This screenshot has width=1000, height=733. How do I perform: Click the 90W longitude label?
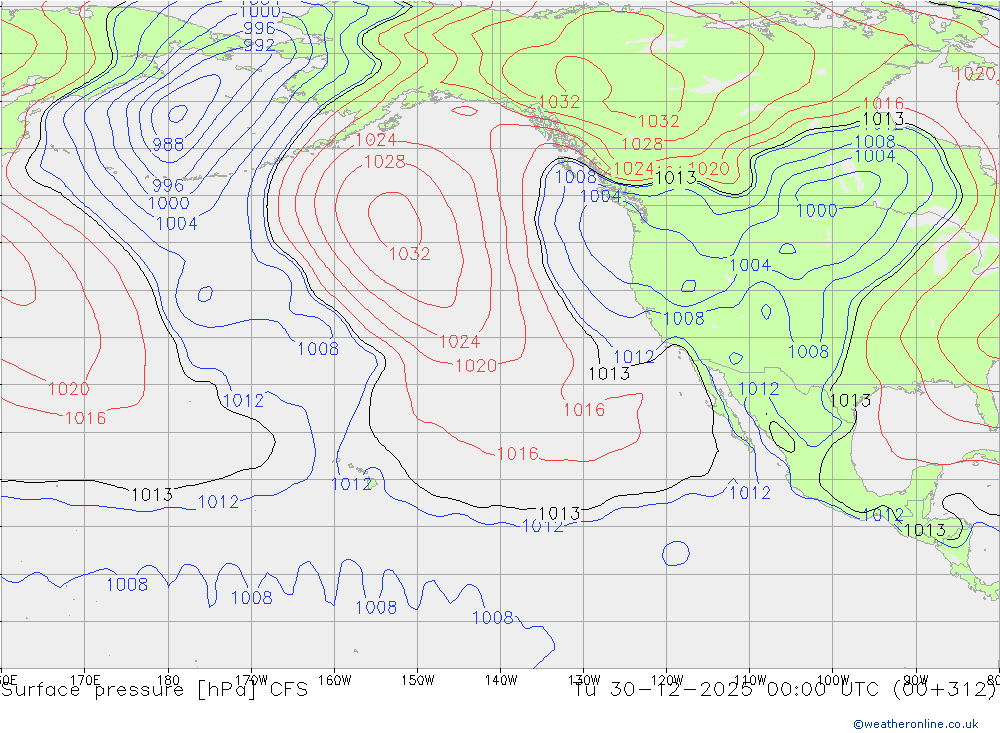[916, 680]
